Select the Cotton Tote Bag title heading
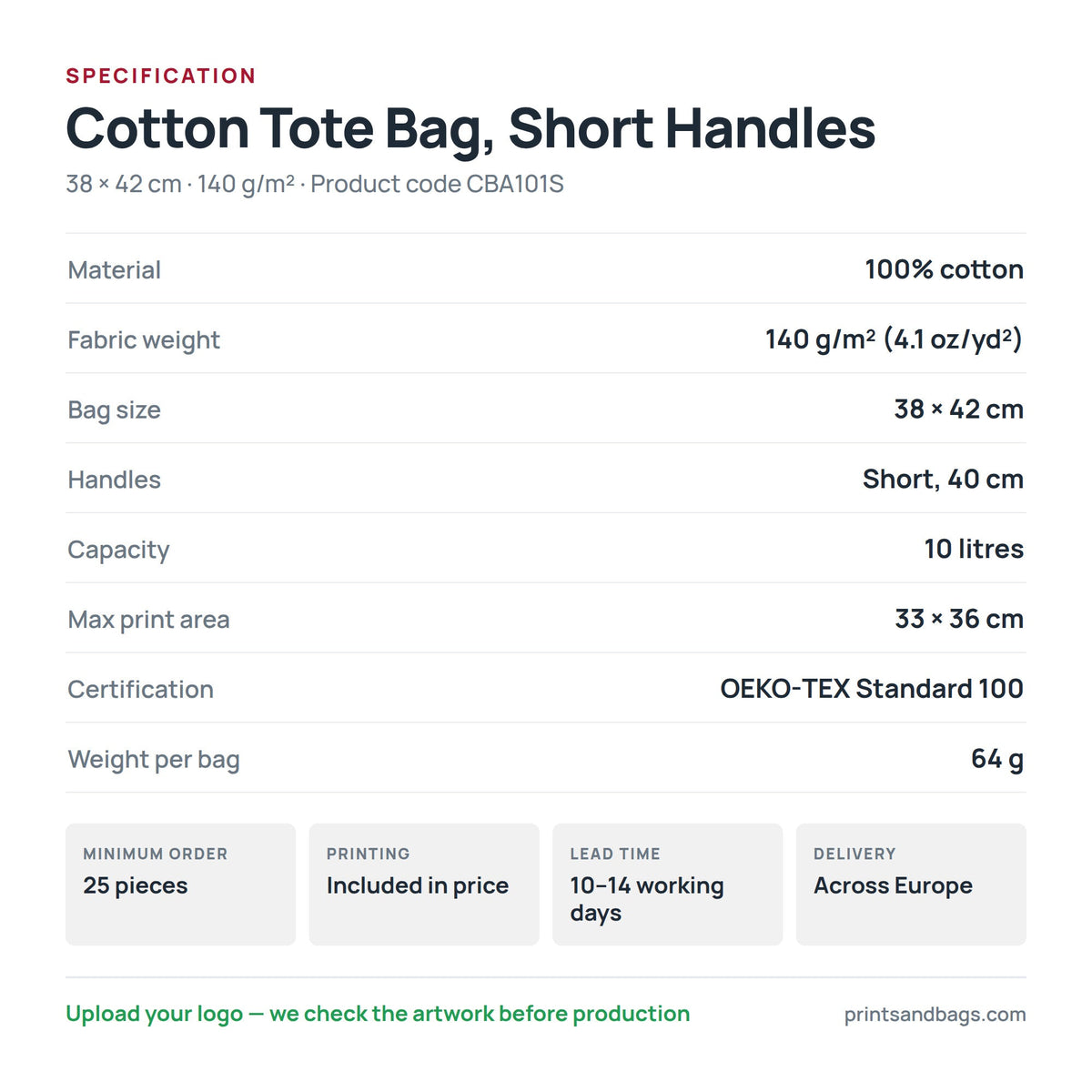The image size is (1092, 1092). 470,128
